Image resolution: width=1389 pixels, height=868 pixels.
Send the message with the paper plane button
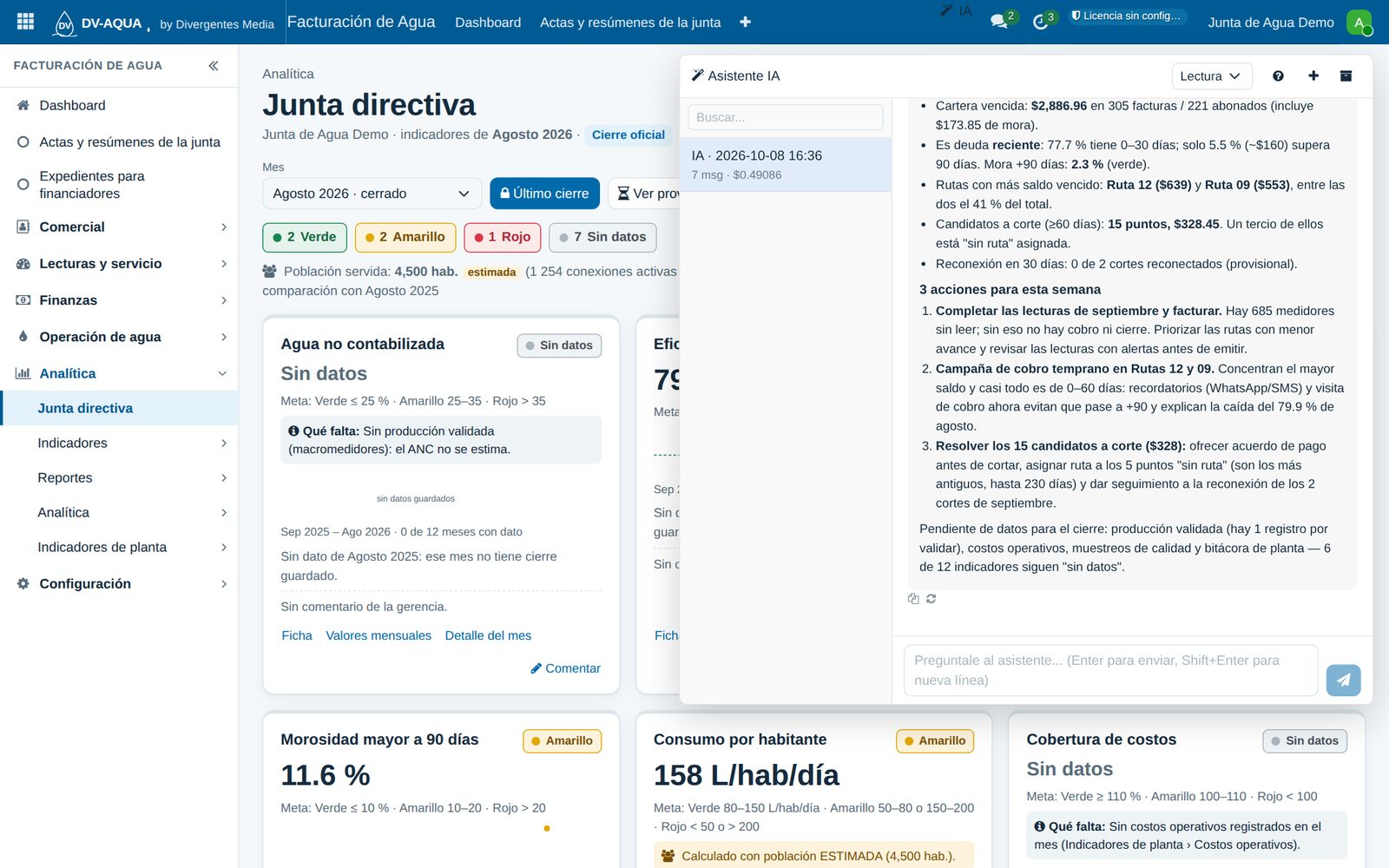click(1343, 680)
